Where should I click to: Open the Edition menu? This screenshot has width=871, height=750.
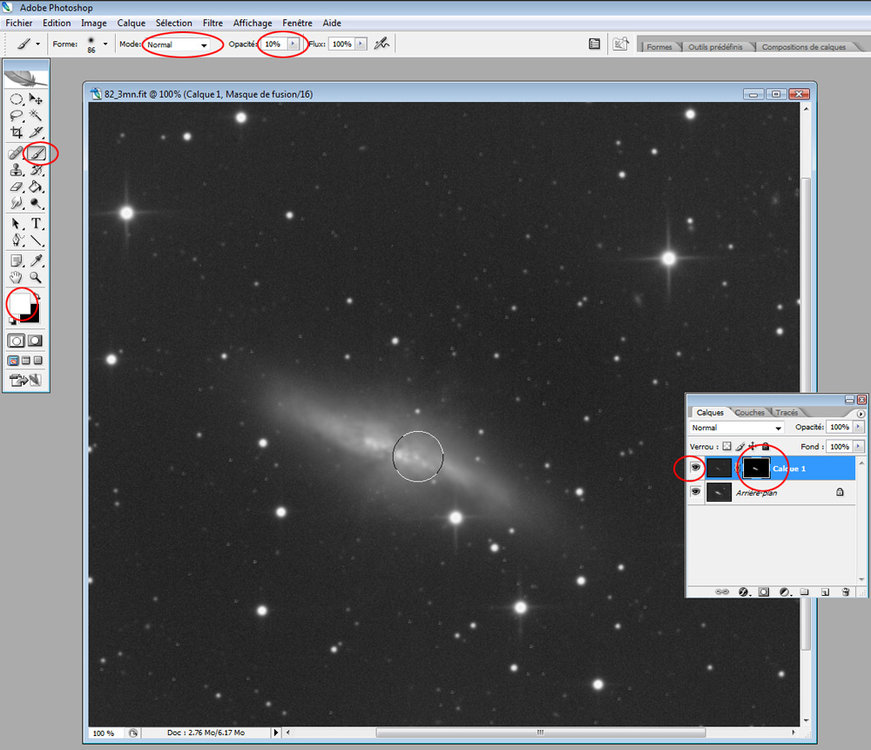(x=57, y=23)
